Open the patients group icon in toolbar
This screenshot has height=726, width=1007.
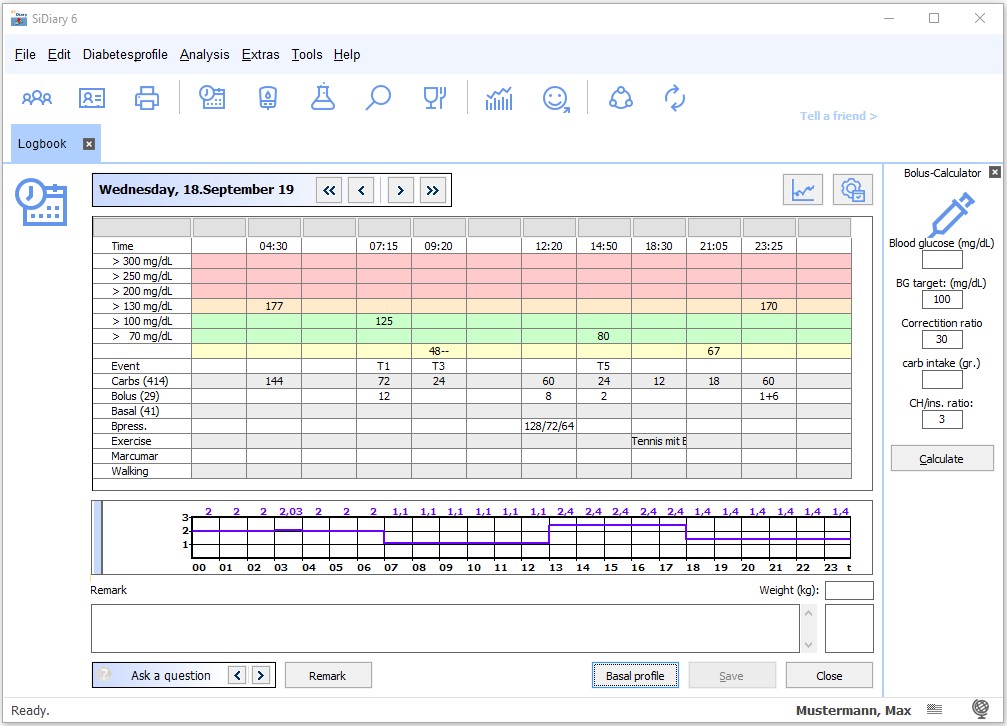37,98
